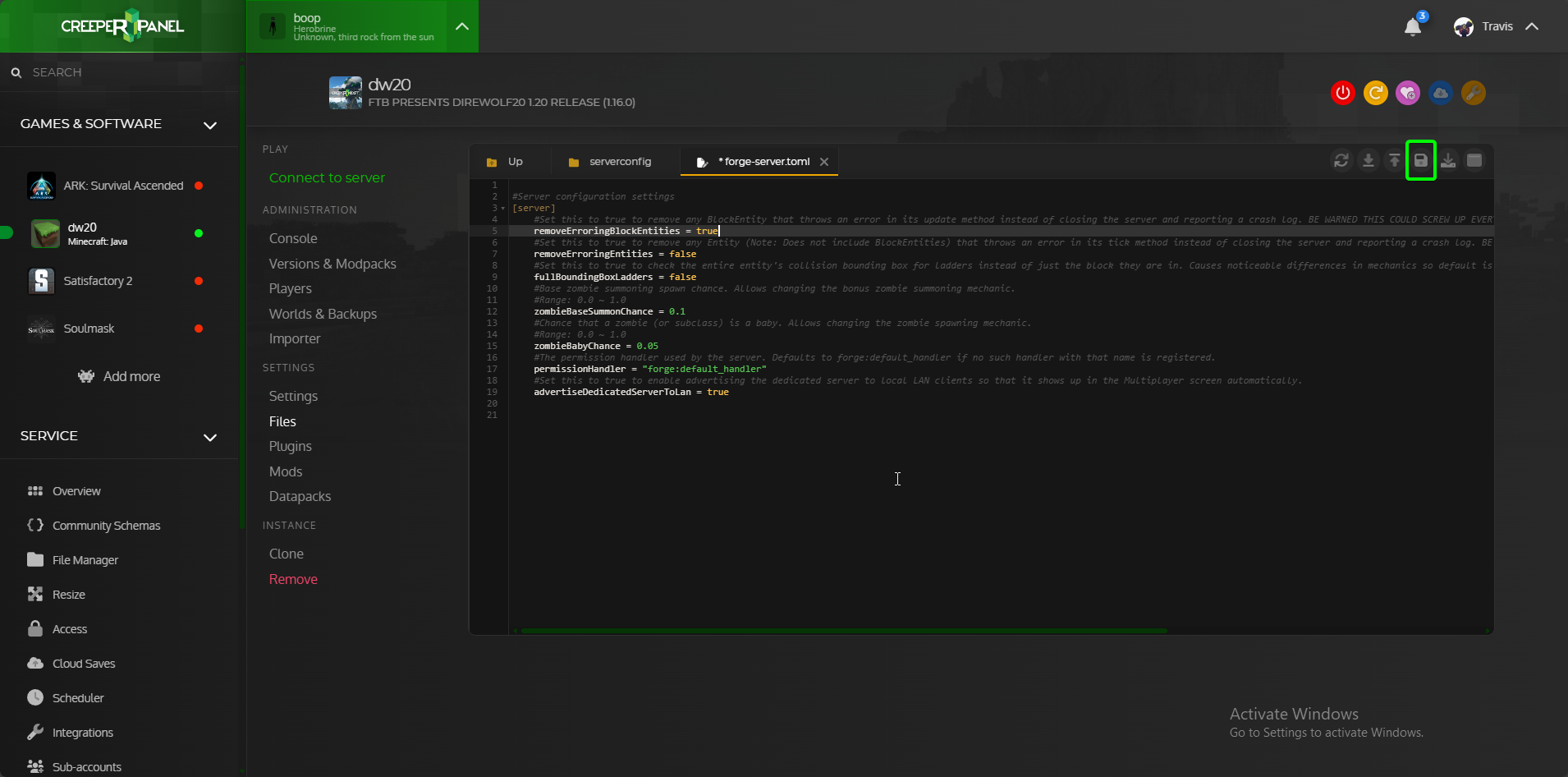
Task: Open the Files page
Action: 282,421
